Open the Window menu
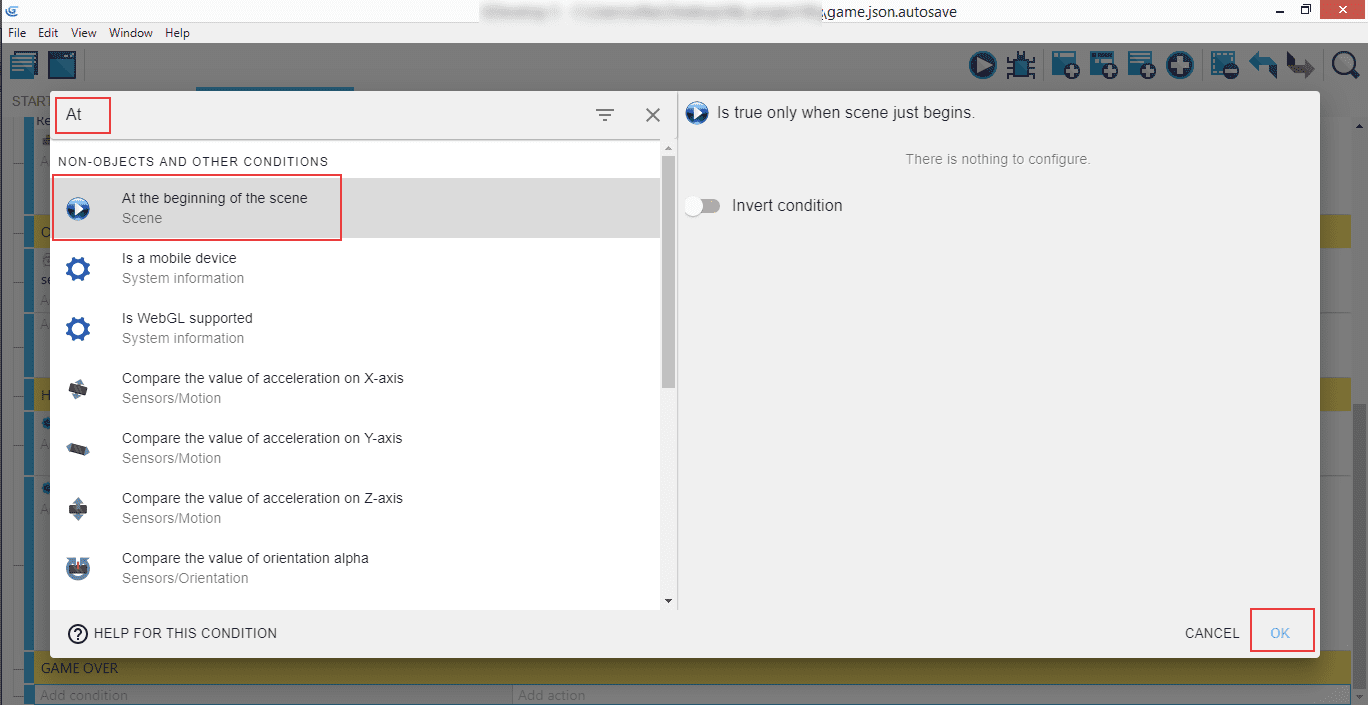Screen dimensions: 1368x705 click(131, 33)
